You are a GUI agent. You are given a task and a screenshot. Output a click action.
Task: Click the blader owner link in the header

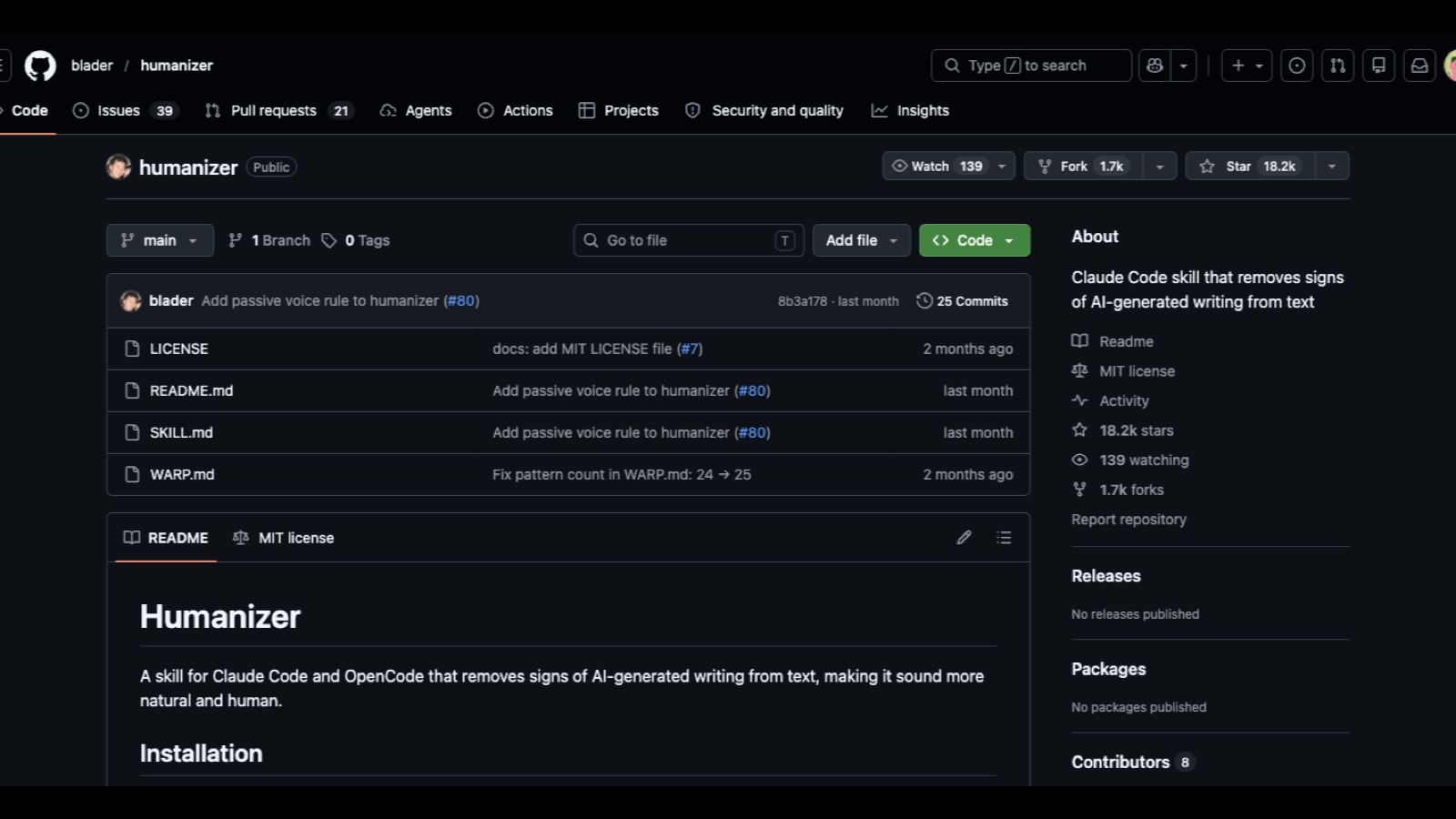click(x=92, y=66)
